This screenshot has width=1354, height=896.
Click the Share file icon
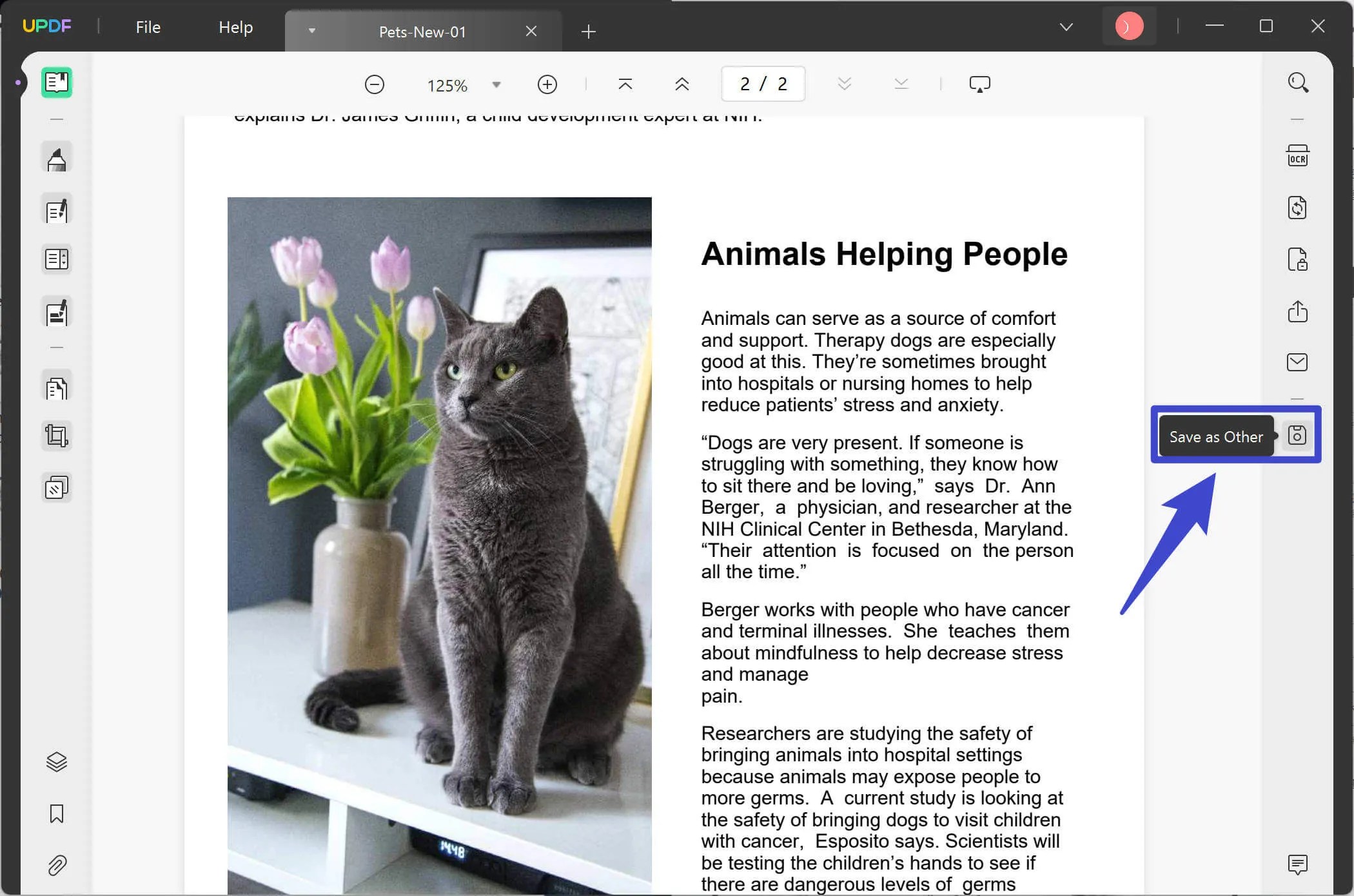1297,311
